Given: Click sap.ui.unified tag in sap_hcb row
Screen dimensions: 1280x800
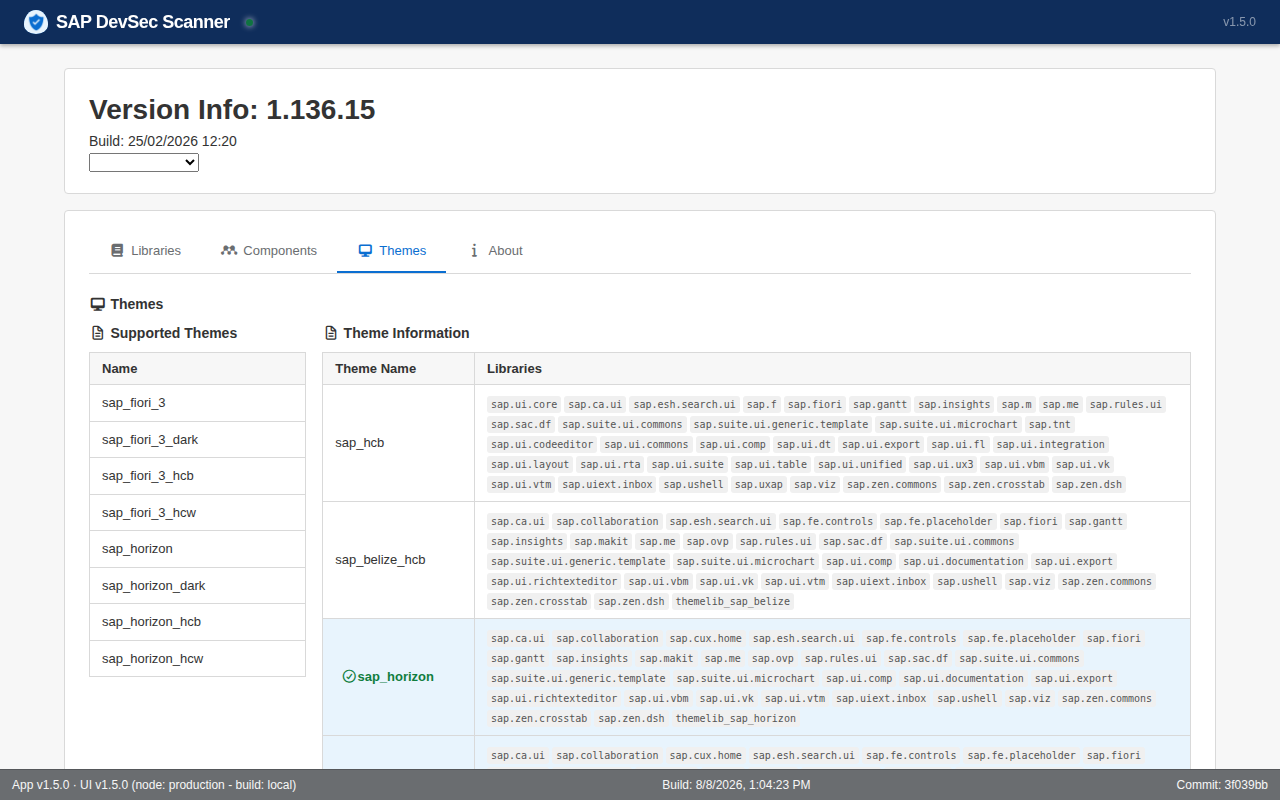Looking at the screenshot, I should click(860, 465).
